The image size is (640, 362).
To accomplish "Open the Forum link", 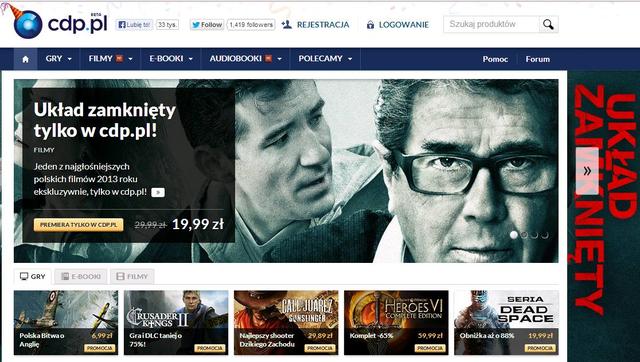I will (538, 59).
